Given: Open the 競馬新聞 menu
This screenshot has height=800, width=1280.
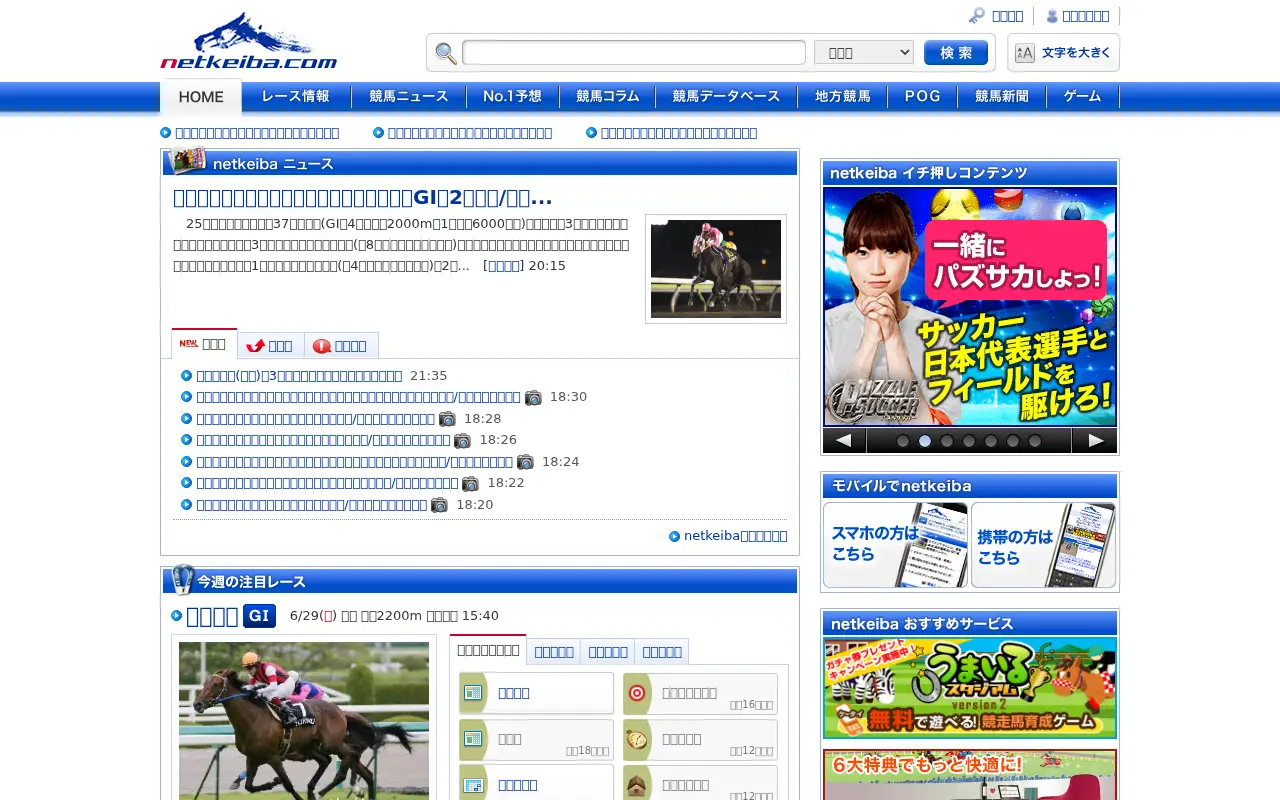Looking at the screenshot, I should (x=1002, y=97).
